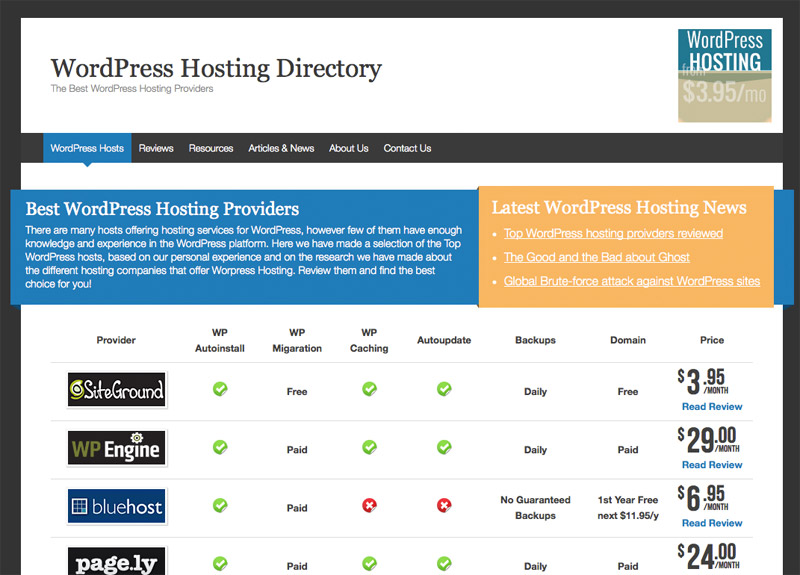Select Articles & News in navigation
This screenshot has height=575, width=800.
click(x=281, y=148)
